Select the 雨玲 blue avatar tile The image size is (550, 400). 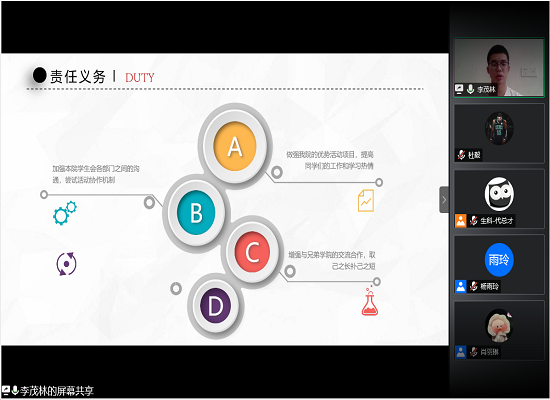pyautogui.click(x=499, y=260)
